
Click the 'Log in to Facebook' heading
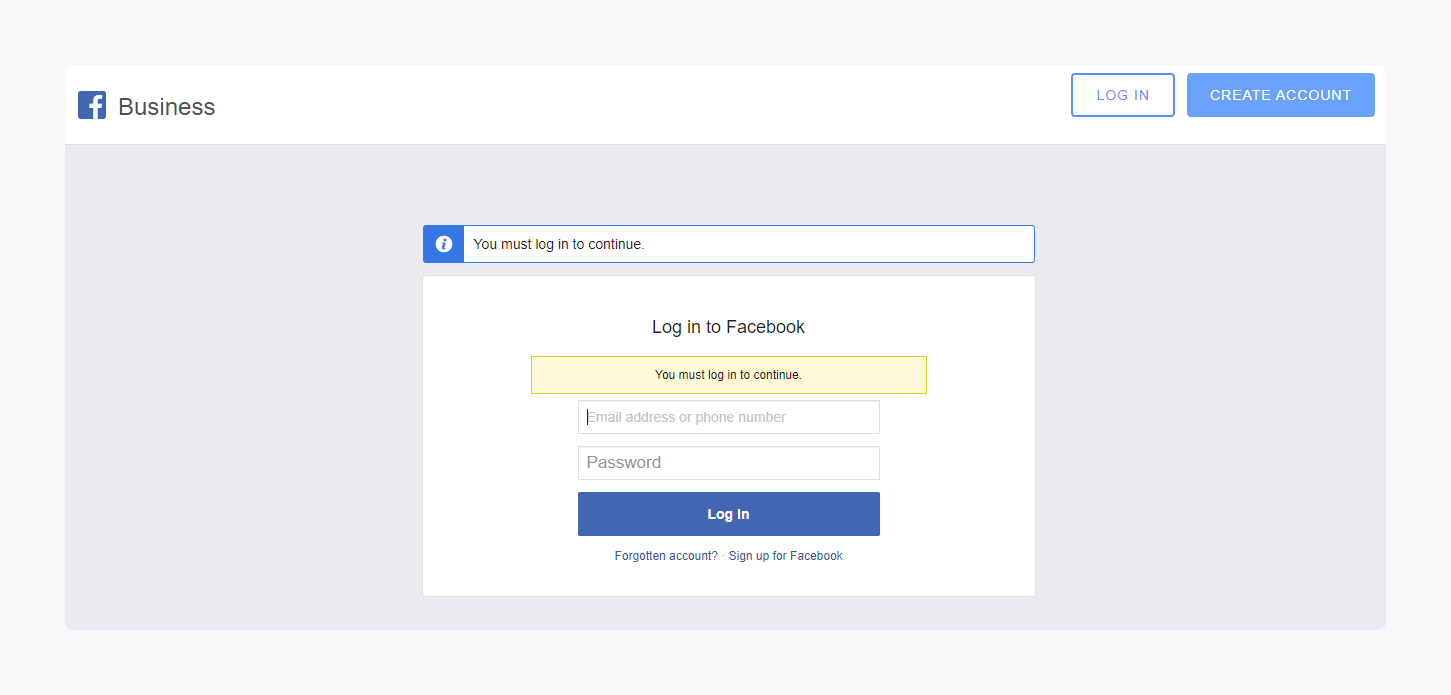(728, 327)
